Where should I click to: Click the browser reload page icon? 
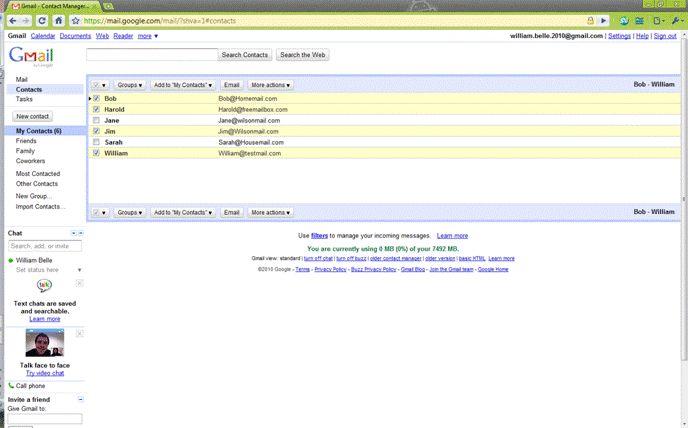(42, 20)
